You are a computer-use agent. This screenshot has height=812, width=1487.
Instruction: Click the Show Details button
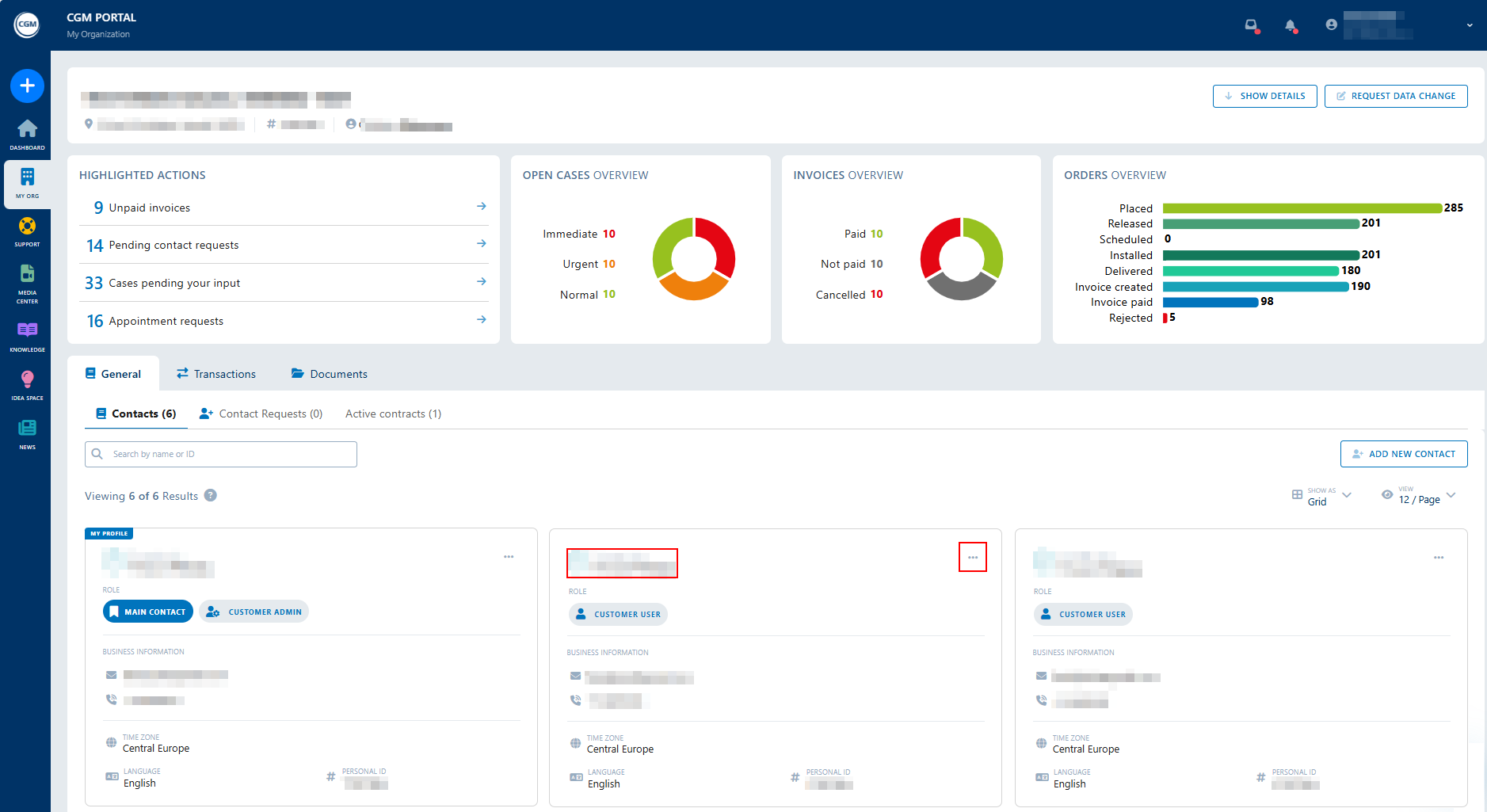pos(1264,96)
